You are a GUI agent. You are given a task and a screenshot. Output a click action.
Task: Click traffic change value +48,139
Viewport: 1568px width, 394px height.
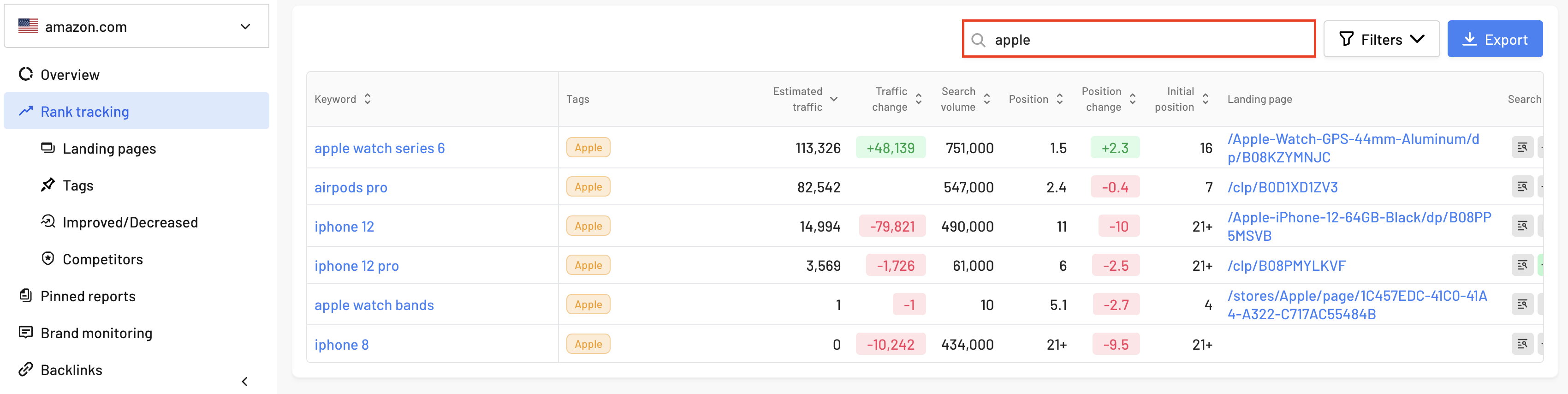891,148
